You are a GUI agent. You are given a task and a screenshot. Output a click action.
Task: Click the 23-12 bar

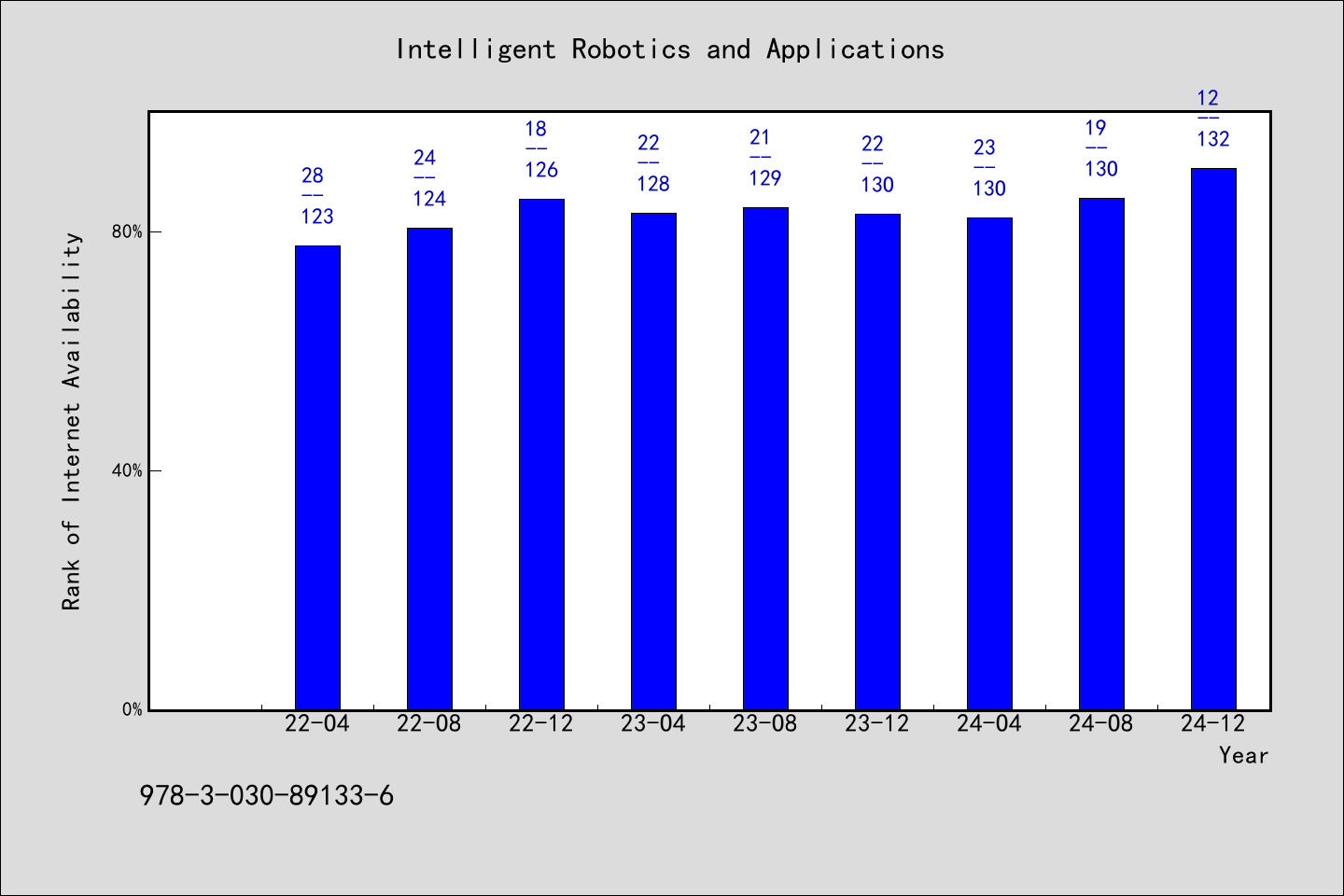[x=877, y=462]
